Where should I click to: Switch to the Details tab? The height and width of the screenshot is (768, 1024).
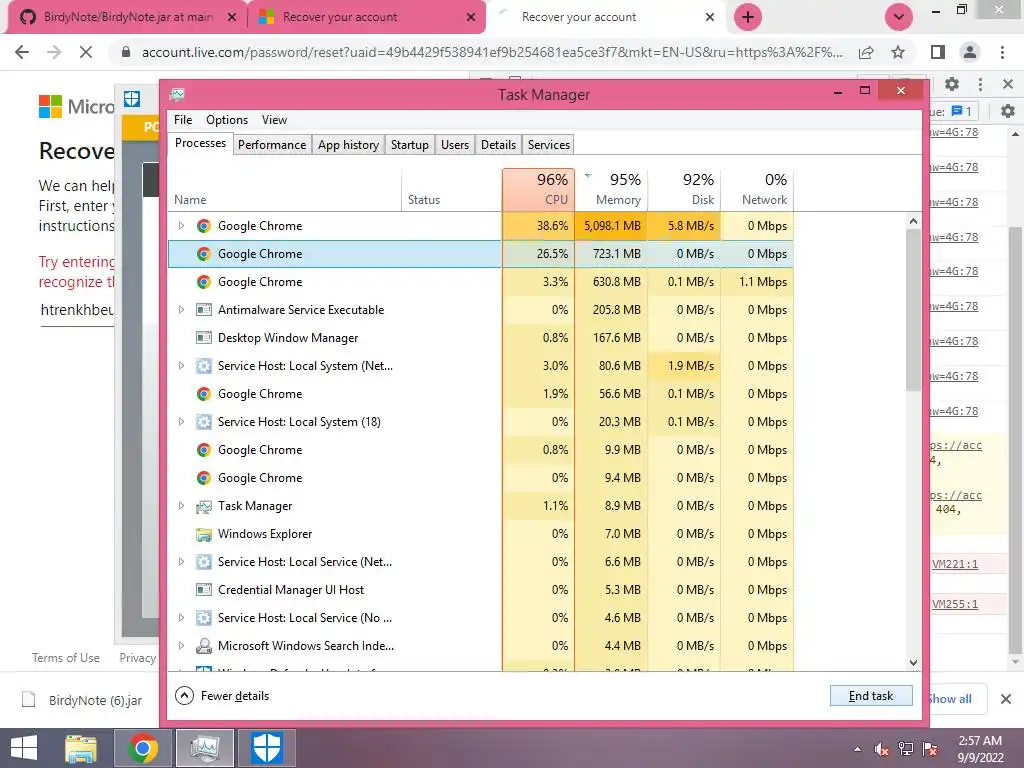[498, 145]
